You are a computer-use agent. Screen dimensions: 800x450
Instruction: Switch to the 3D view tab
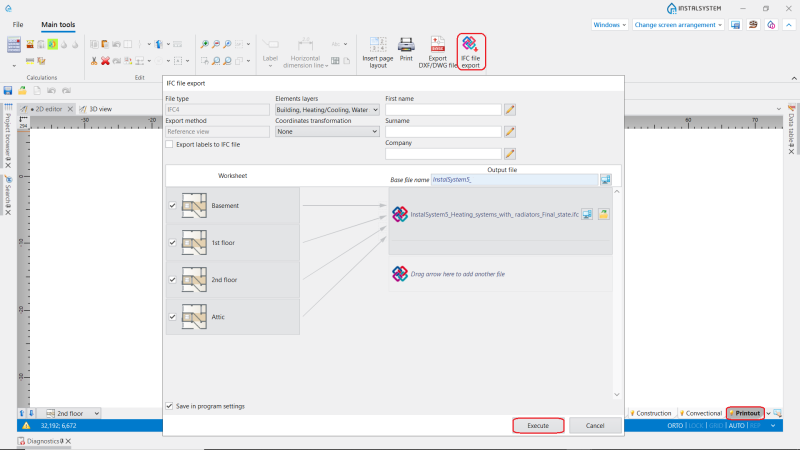pos(96,109)
